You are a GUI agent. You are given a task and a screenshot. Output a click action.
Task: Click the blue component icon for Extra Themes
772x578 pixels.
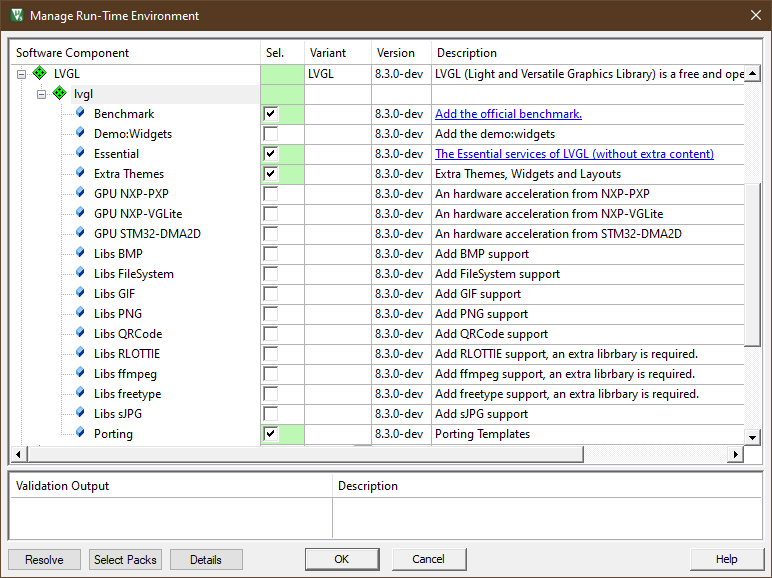tap(80, 173)
